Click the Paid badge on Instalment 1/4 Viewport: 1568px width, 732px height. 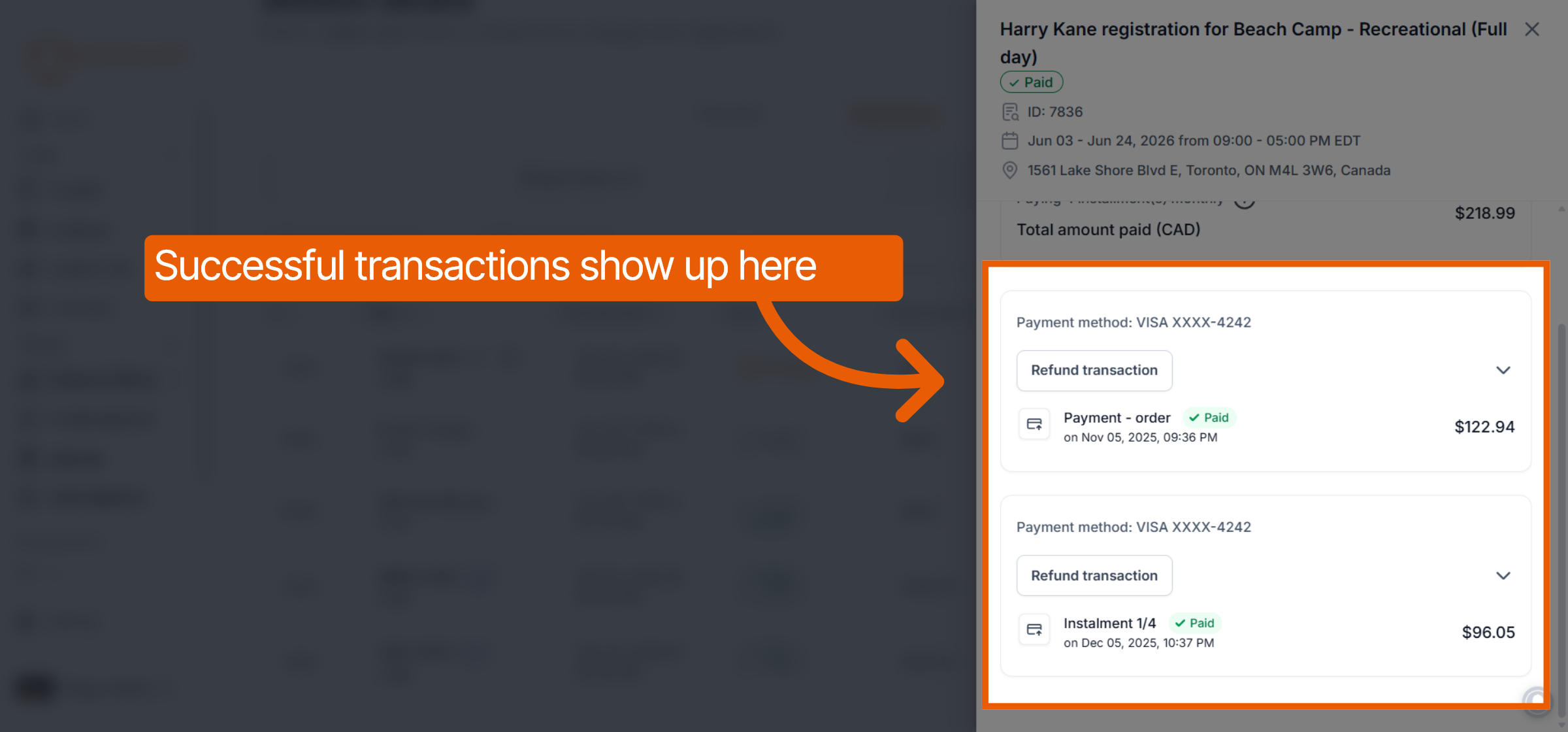(1195, 623)
